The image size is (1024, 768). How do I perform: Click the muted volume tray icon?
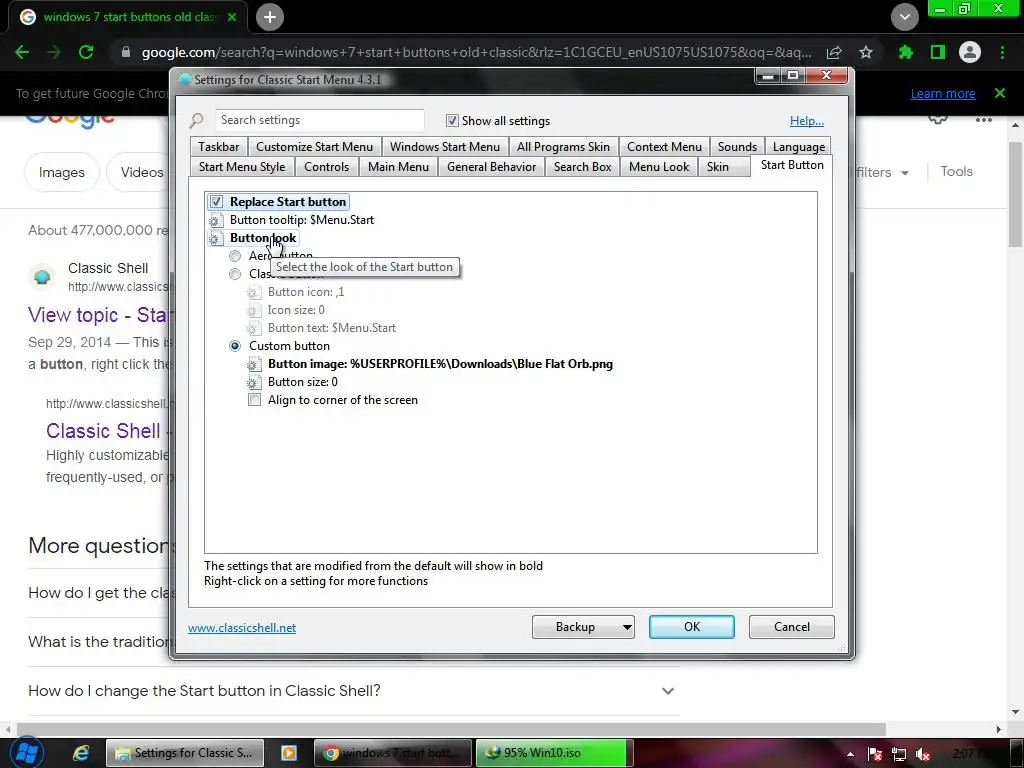click(923, 754)
